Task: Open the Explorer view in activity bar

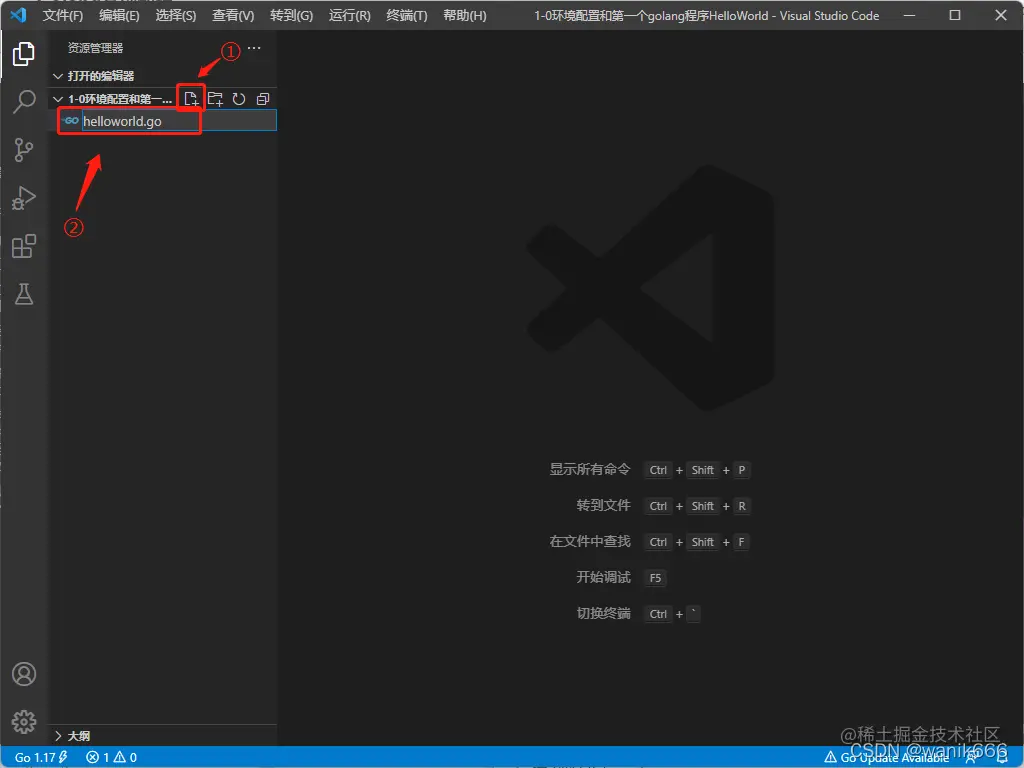Action: pyautogui.click(x=24, y=54)
